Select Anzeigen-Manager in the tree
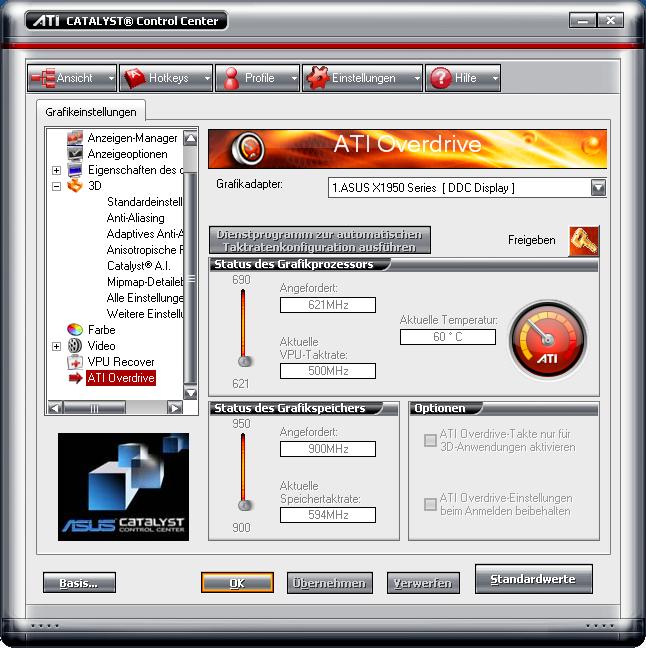646x648 pixels. pos(132,138)
